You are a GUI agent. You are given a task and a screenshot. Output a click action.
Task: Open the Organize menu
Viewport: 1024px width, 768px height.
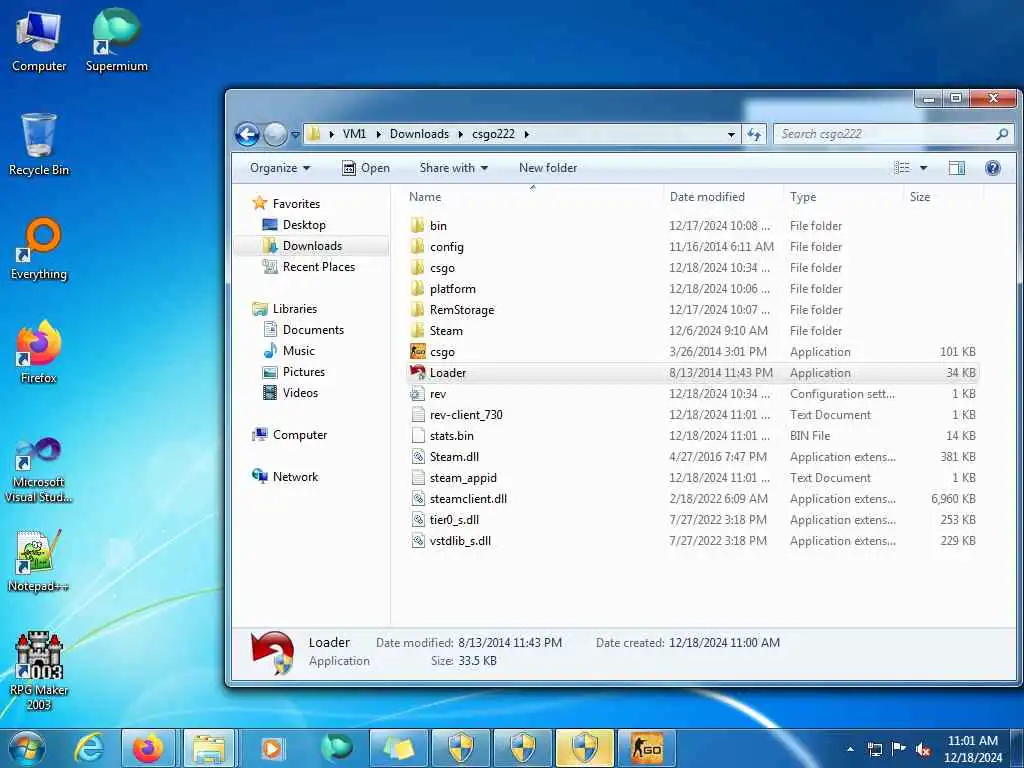point(280,168)
